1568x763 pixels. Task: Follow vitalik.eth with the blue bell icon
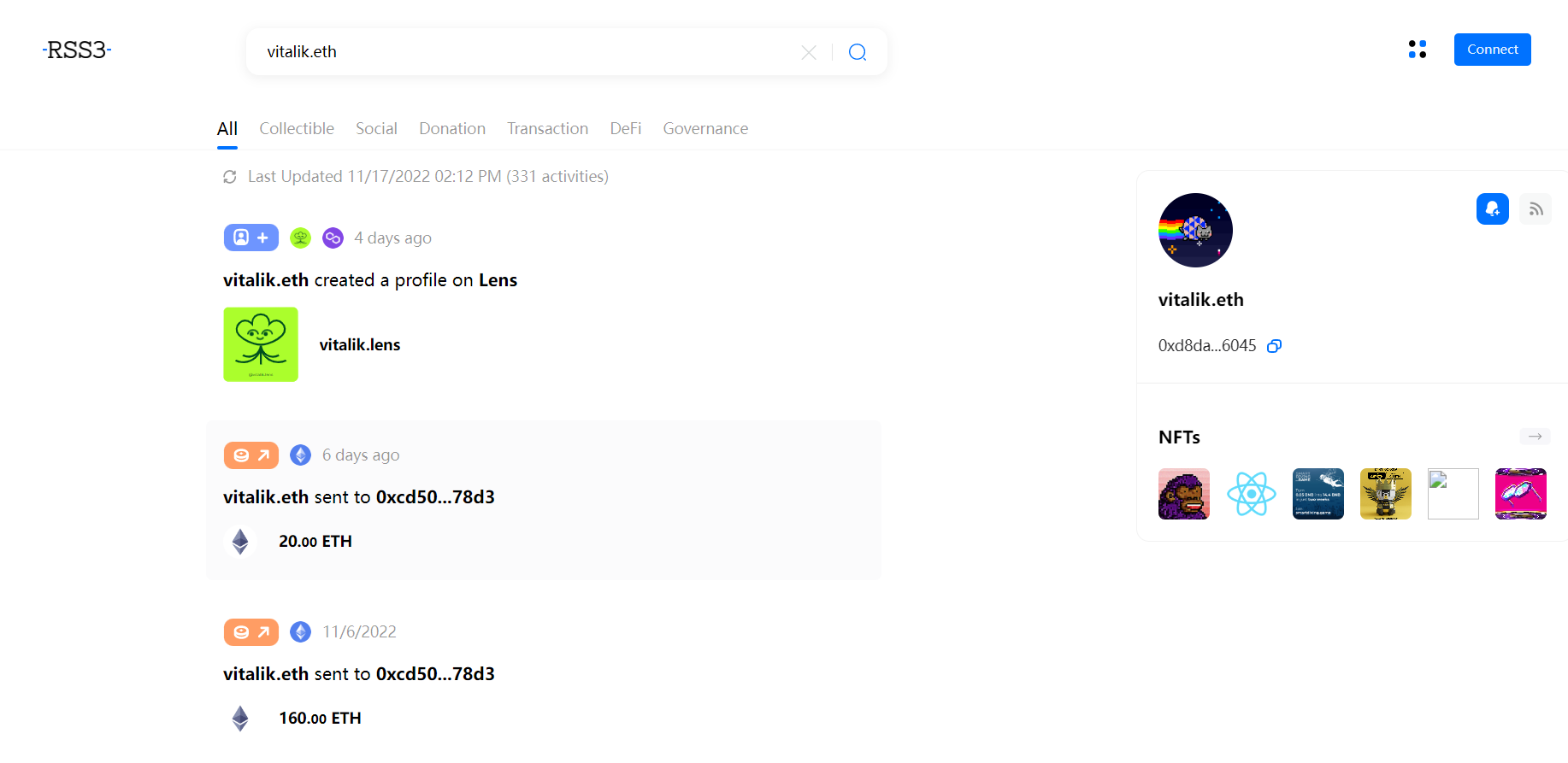(1492, 209)
